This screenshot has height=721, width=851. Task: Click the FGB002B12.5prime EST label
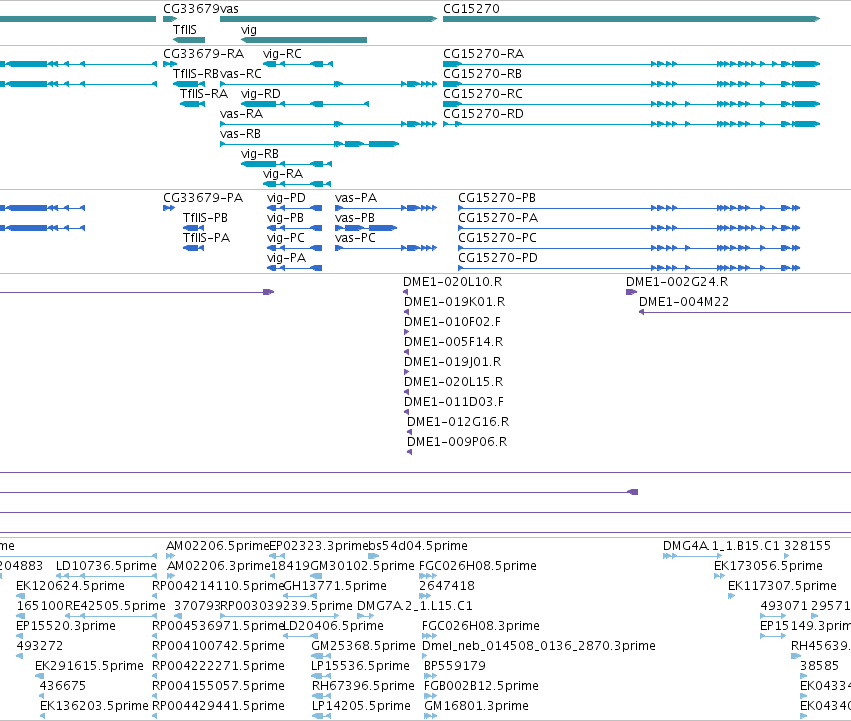[x=481, y=686]
